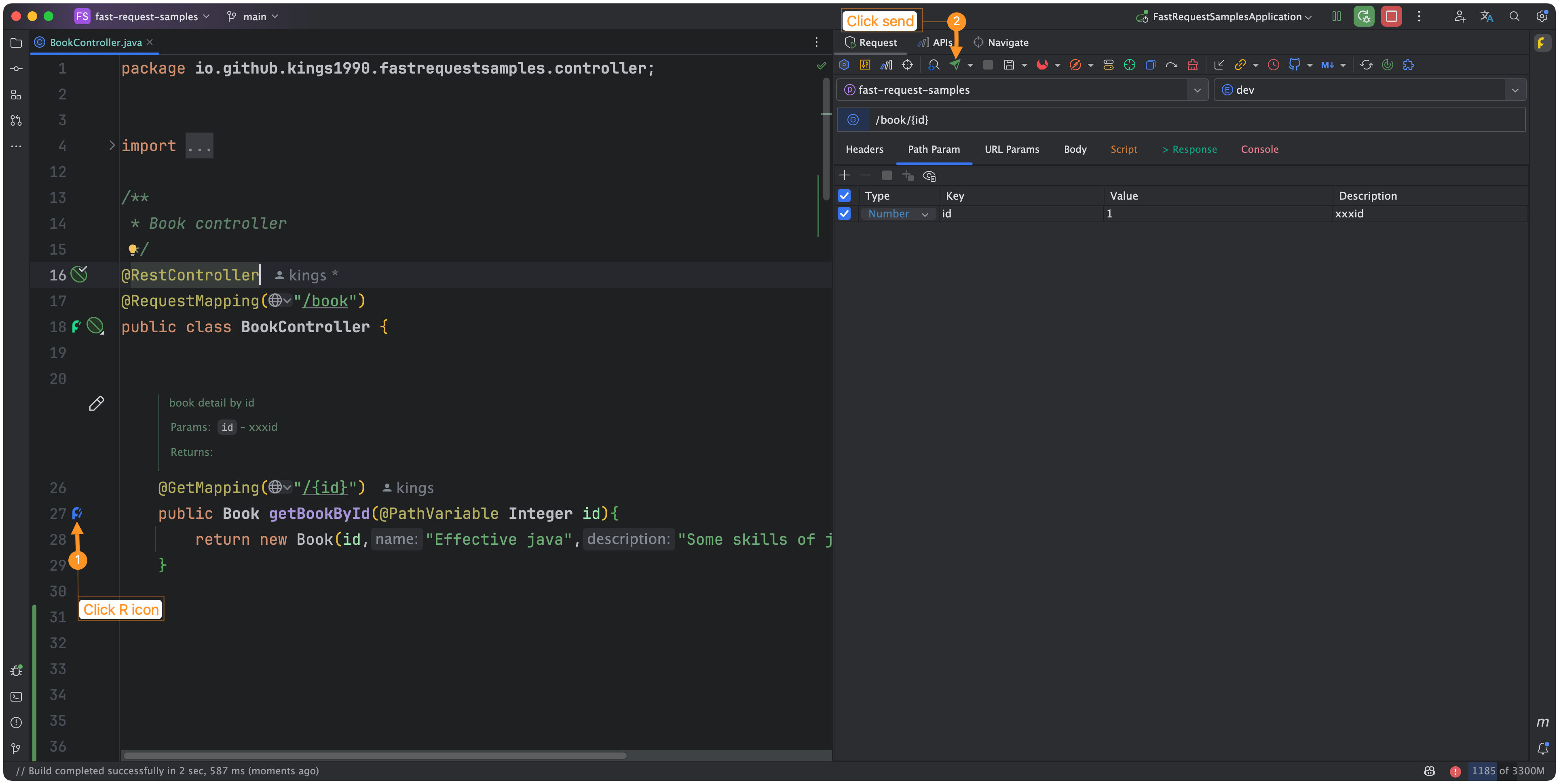Click the GitHub icon in the toolbar
The height and width of the screenshot is (784, 1559).
1294,65
